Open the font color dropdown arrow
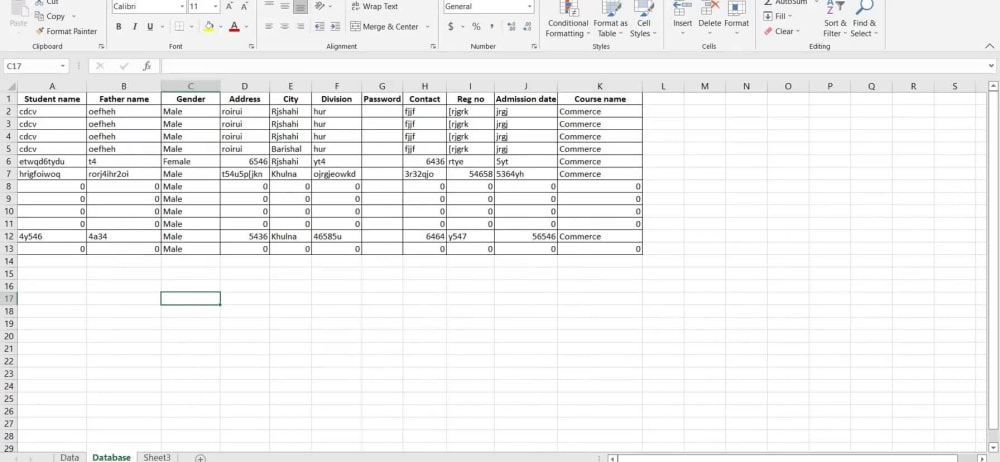 pyautogui.click(x=246, y=27)
